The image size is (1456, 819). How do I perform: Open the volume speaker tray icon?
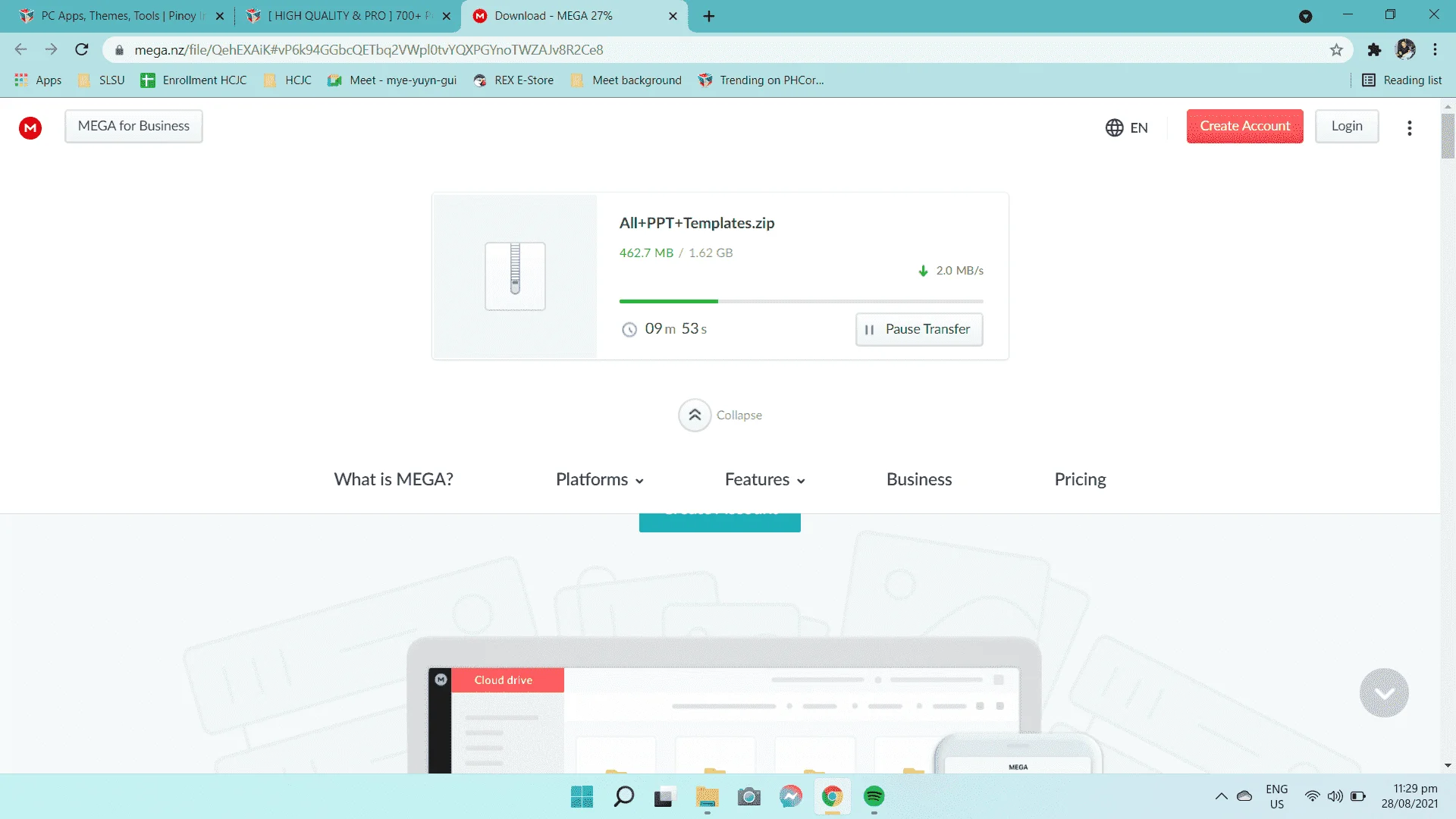pos(1335,796)
